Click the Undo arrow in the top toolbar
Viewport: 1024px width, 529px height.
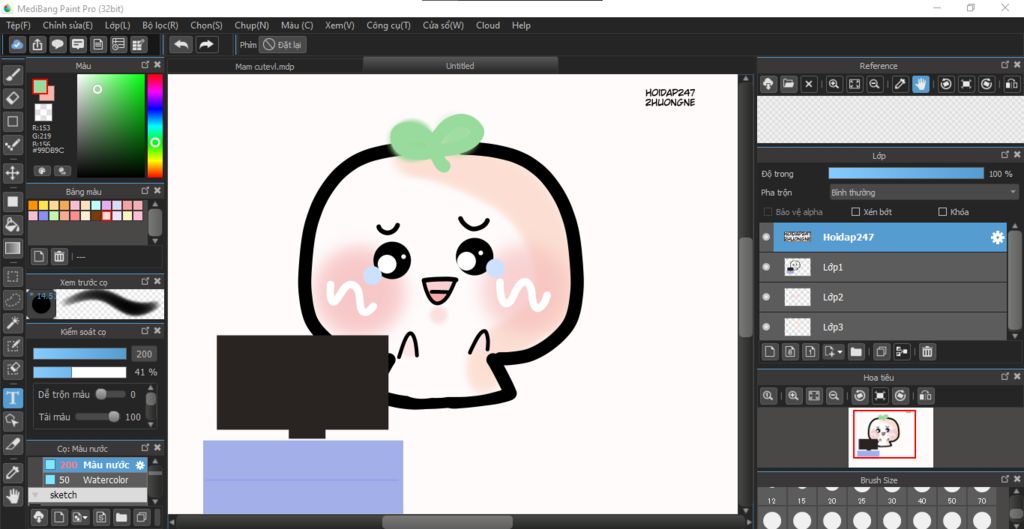point(182,44)
